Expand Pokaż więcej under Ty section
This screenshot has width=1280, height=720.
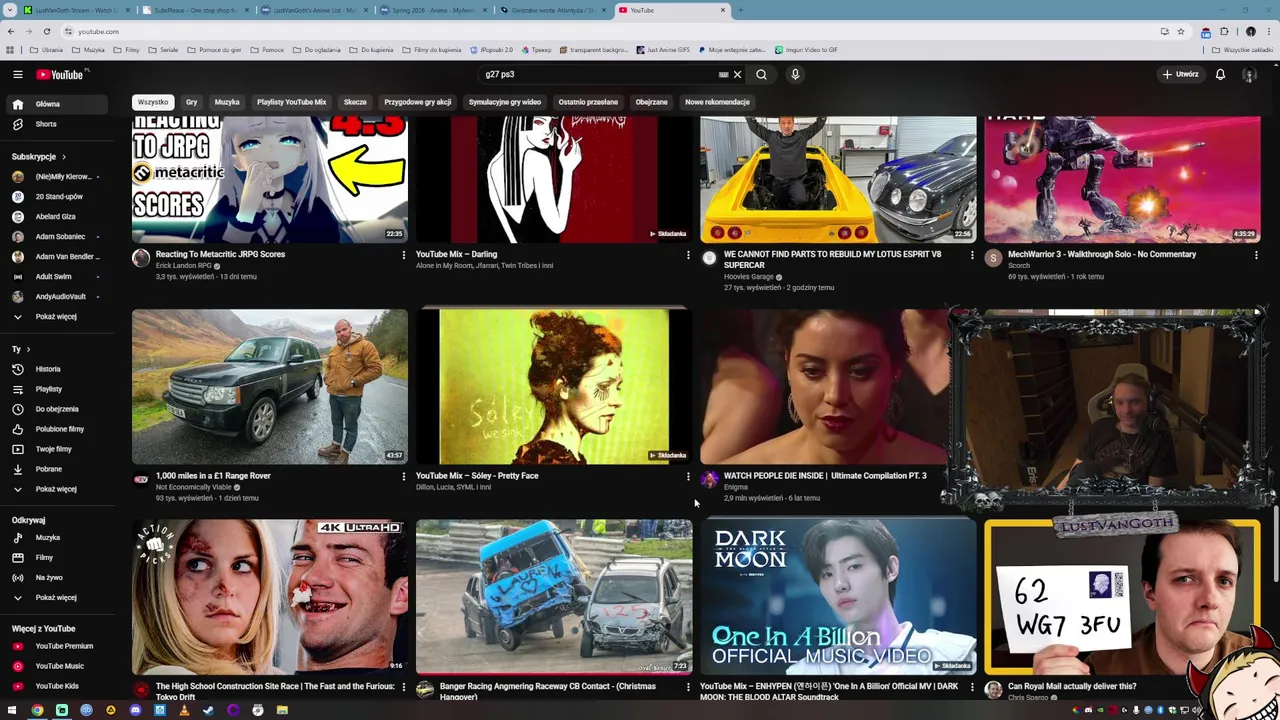[x=58, y=489]
